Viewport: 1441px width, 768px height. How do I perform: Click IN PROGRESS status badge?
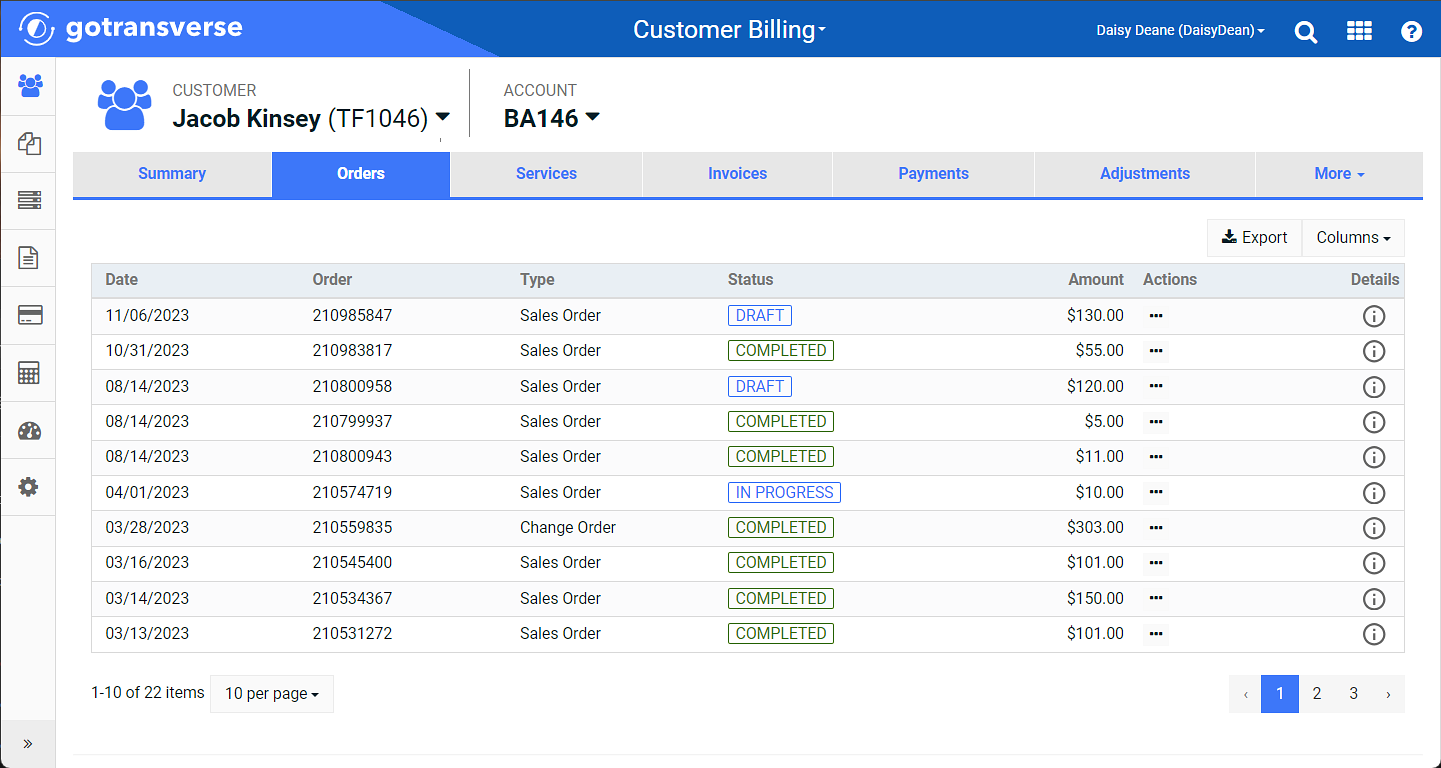tap(784, 492)
